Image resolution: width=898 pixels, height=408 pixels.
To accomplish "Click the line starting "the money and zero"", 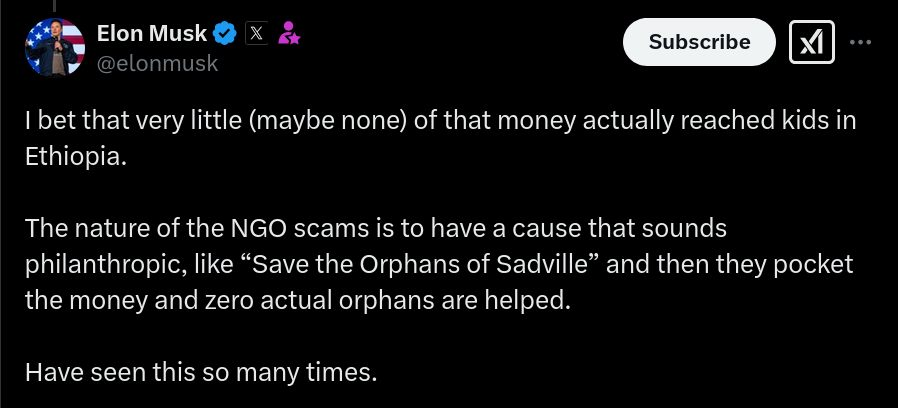I will [298, 300].
